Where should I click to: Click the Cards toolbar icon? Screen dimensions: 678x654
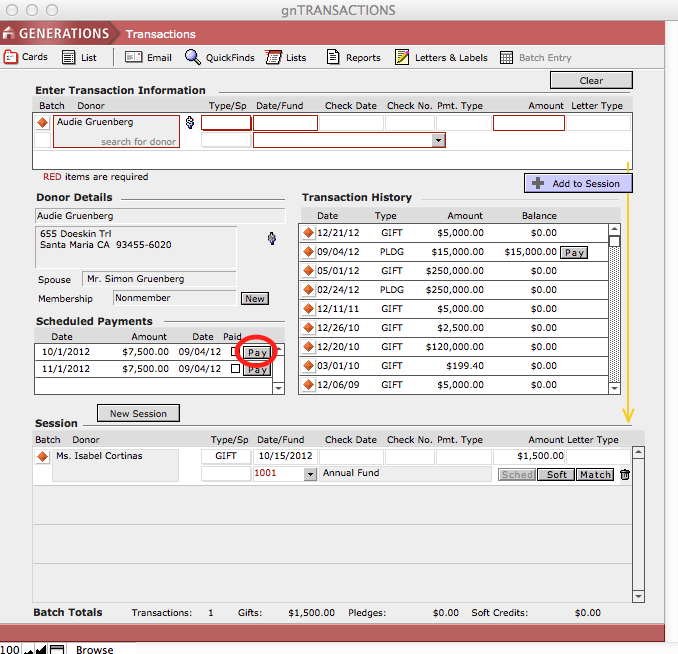point(11,57)
